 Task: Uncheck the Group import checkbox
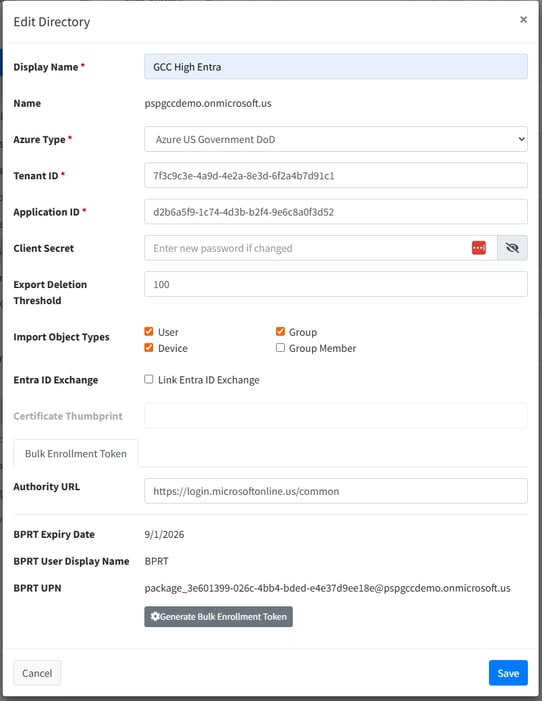click(280, 332)
